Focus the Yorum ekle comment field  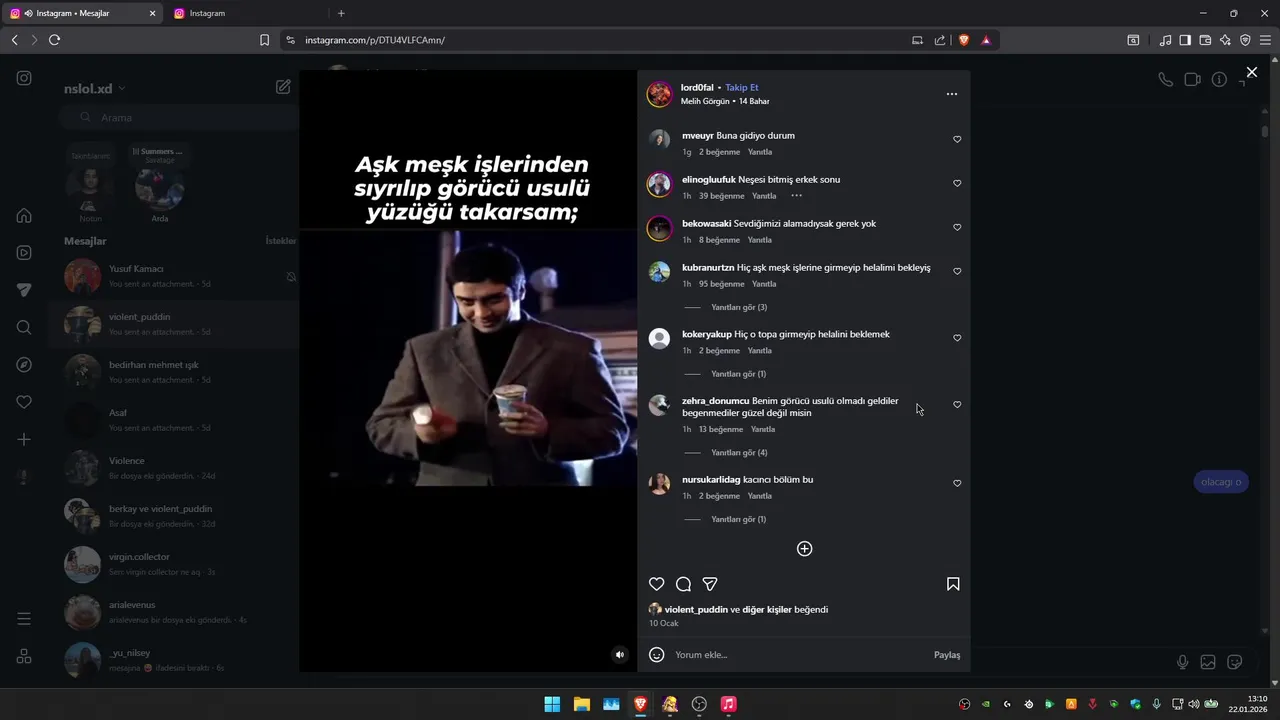pyautogui.click(x=800, y=655)
